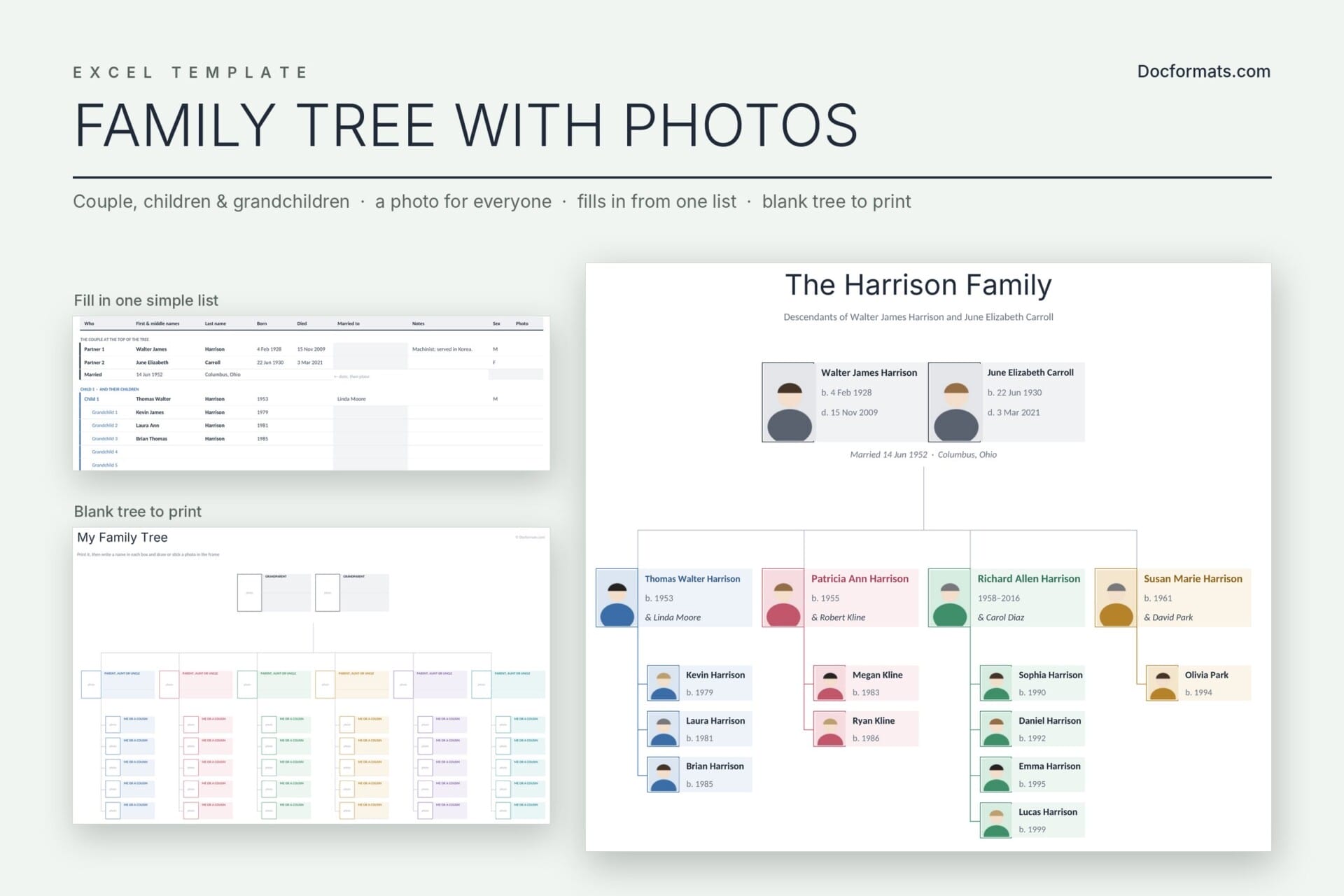Click Kevin Harrison's avatar photo

click(663, 683)
